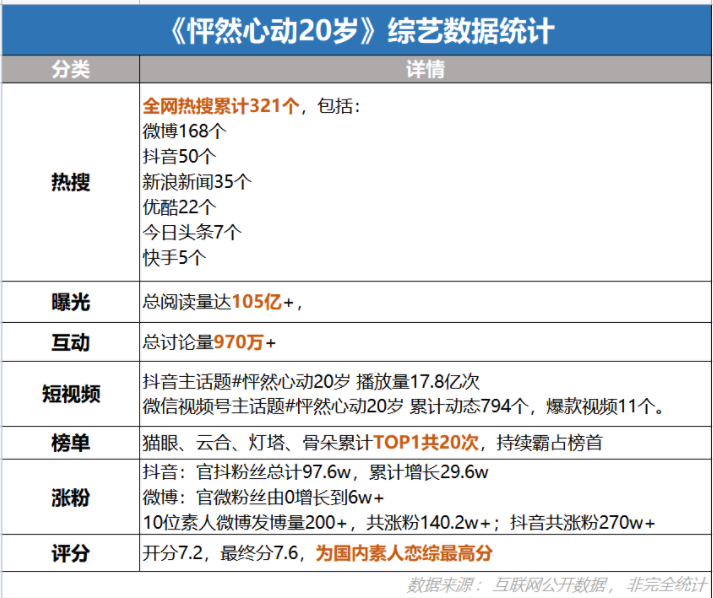Click the line 优酷22个
Screen dimensions: 713x598
click(x=179, y=207)
